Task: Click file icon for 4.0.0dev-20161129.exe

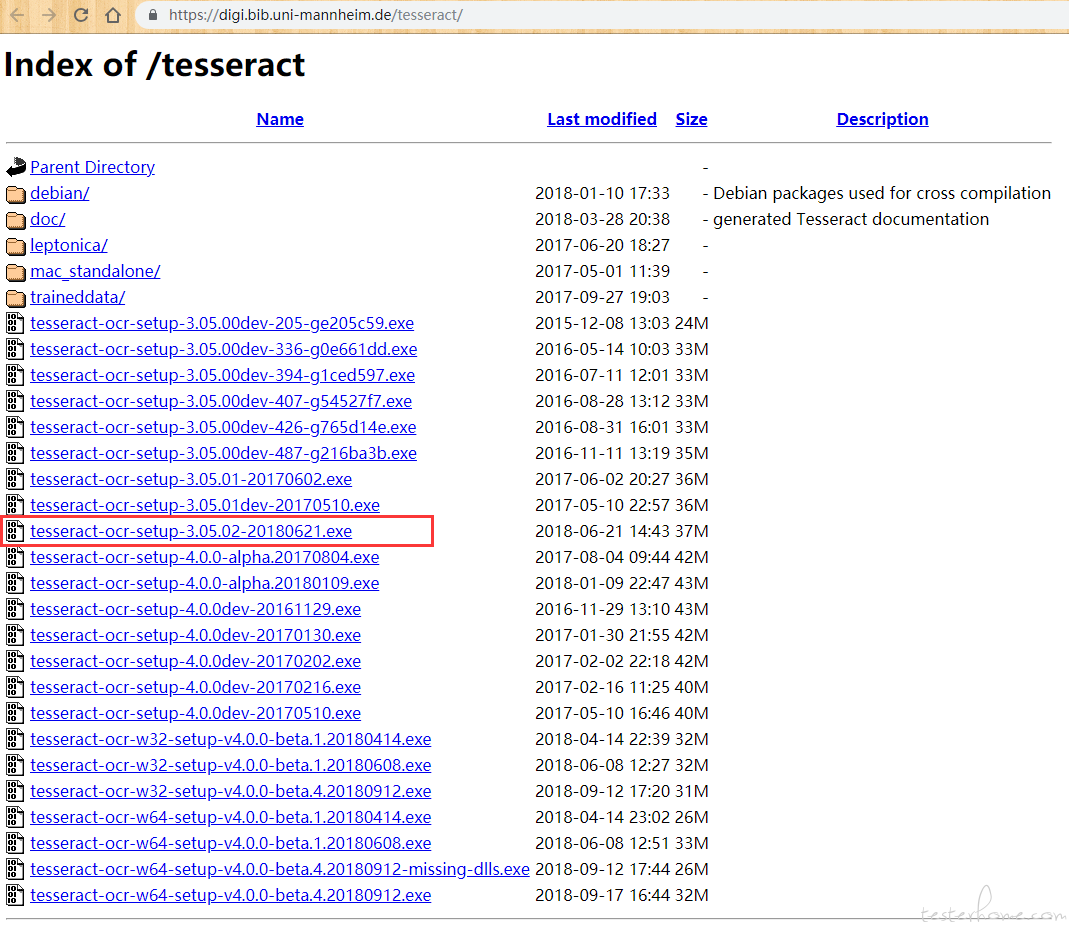Action: [15, 609]
